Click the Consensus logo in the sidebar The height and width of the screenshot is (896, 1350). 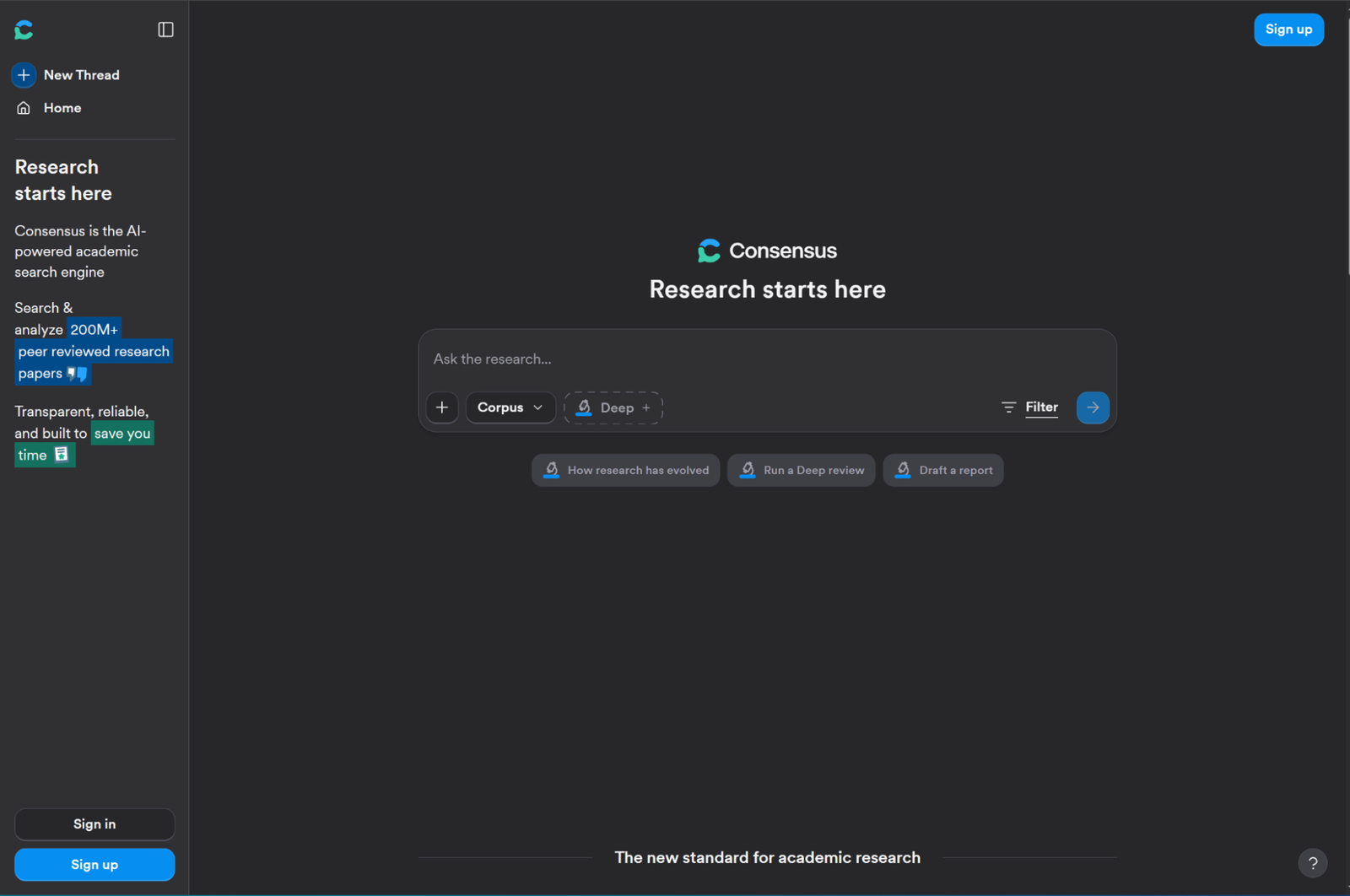tap(24, 30)
